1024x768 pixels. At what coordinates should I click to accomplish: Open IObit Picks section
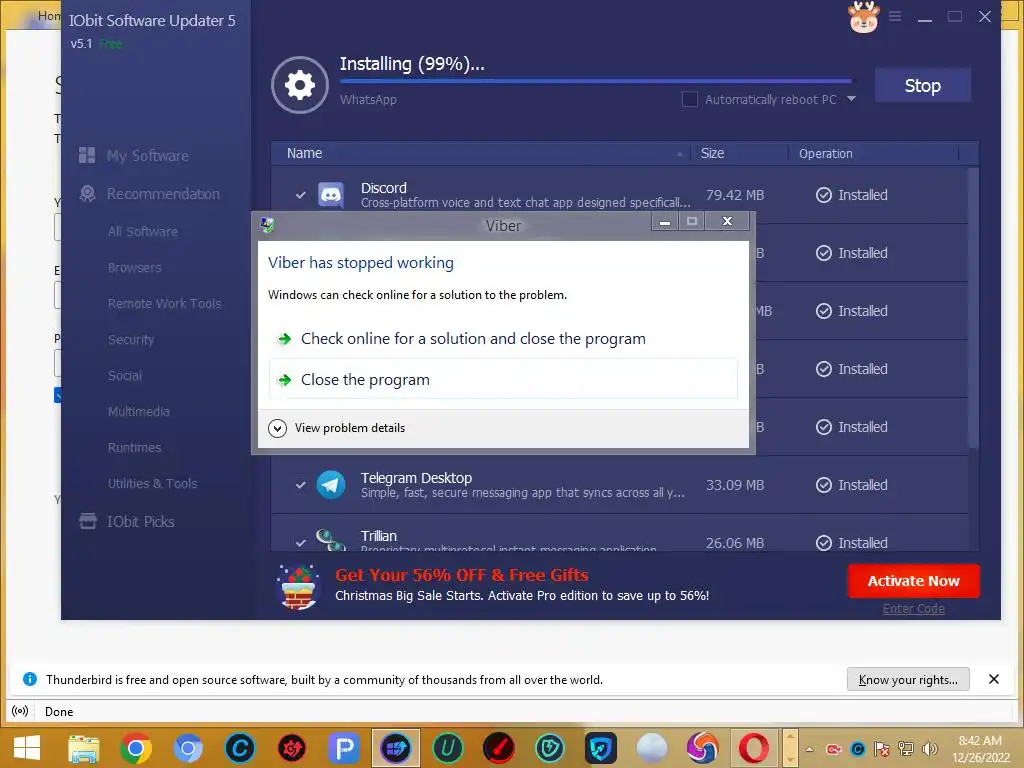(x=127, y=521)
